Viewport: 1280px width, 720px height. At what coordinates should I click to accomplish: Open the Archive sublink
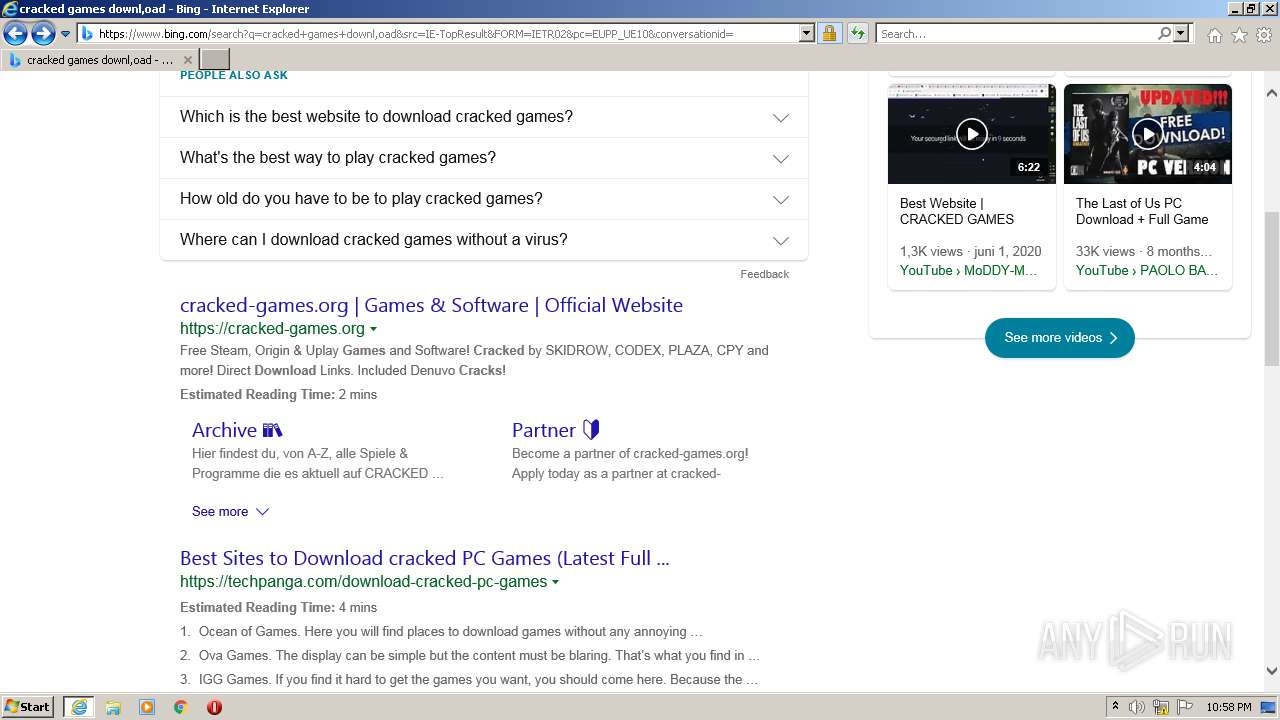237,430
